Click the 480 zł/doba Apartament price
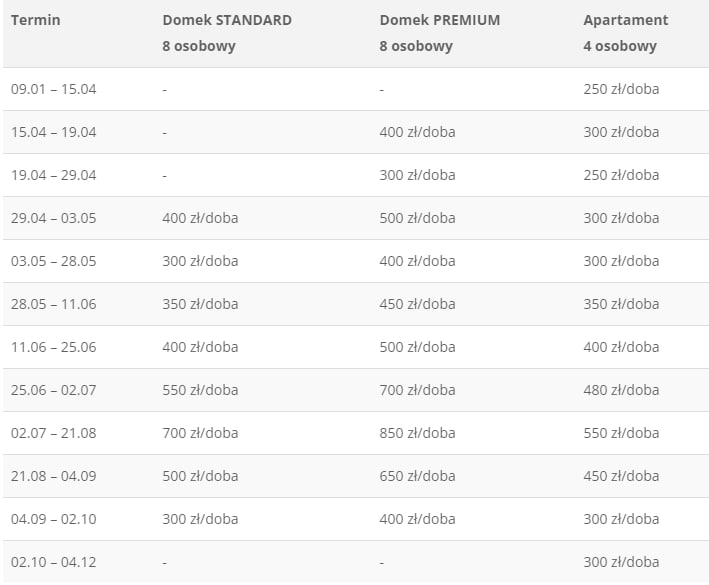Image resolution: width=709 pixels, height=585 pixels. coord(621,390)
